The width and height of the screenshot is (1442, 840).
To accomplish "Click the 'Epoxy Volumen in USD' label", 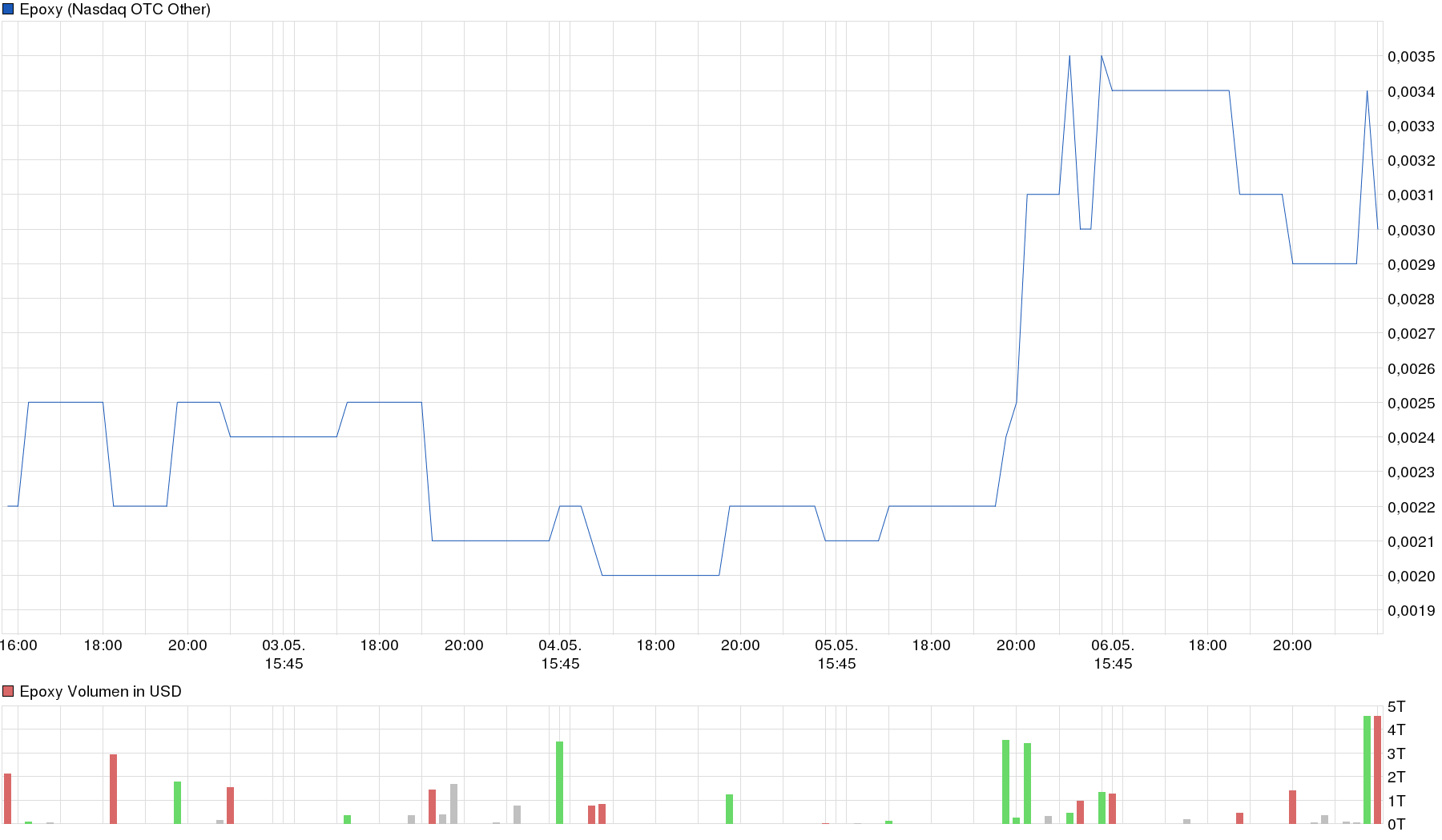I will 100,691.
